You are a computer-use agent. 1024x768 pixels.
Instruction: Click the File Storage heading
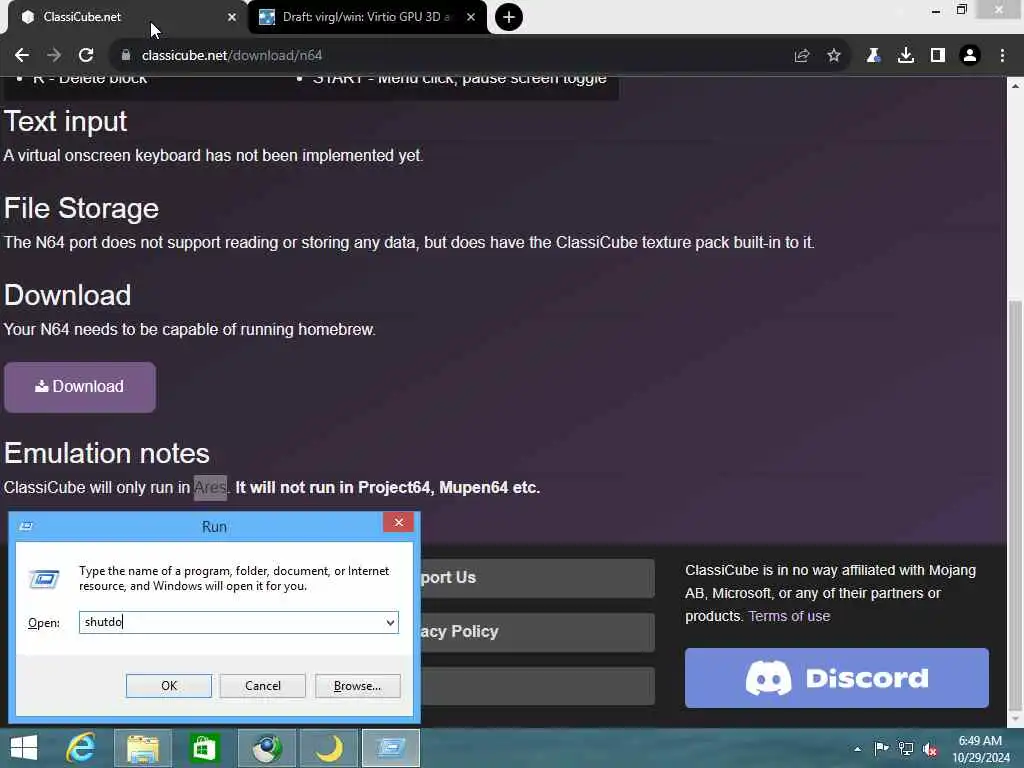(82, 208)
